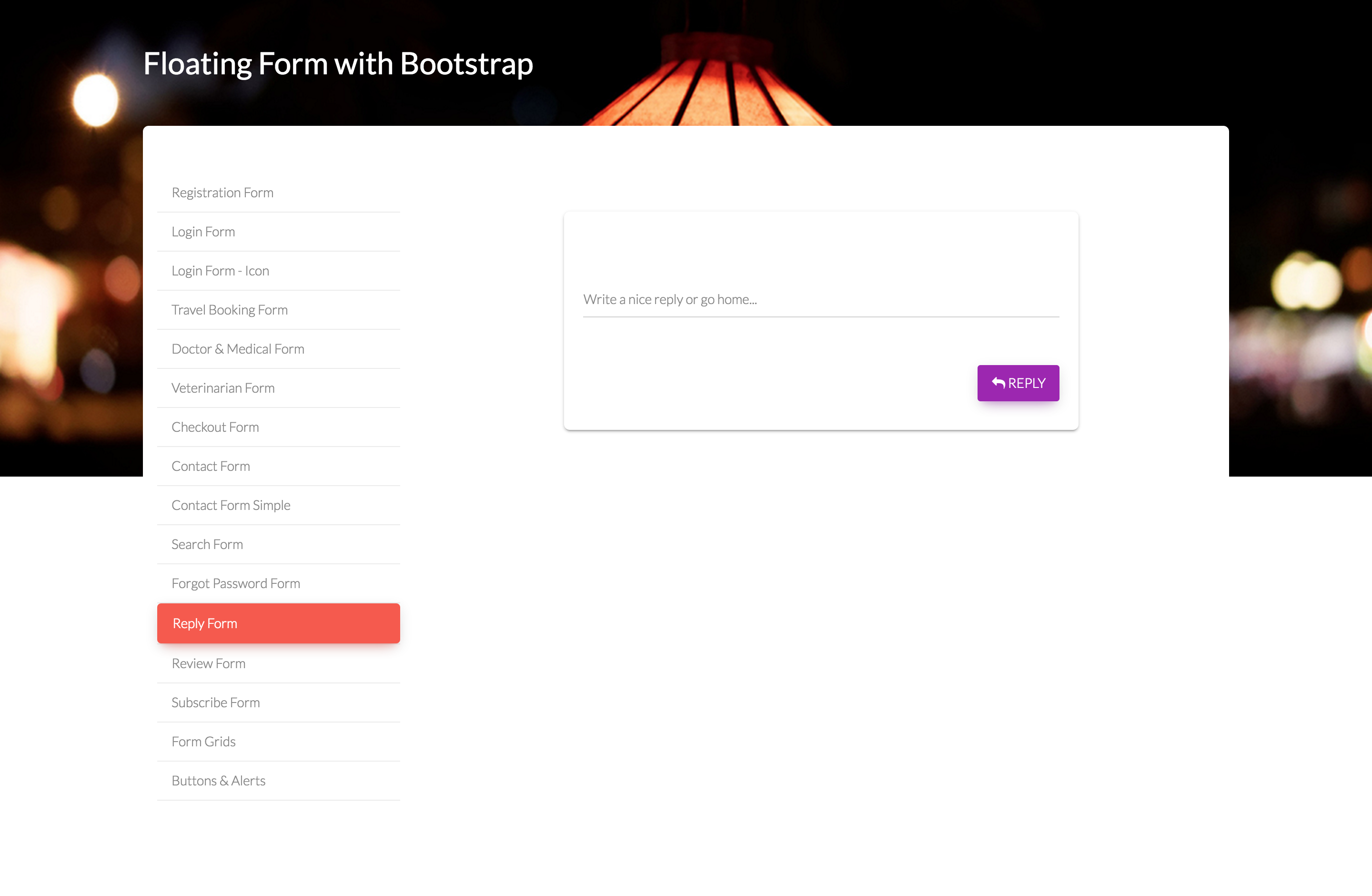
Task: Click the active Reply Form tab
Action: [x=278, y=623]
